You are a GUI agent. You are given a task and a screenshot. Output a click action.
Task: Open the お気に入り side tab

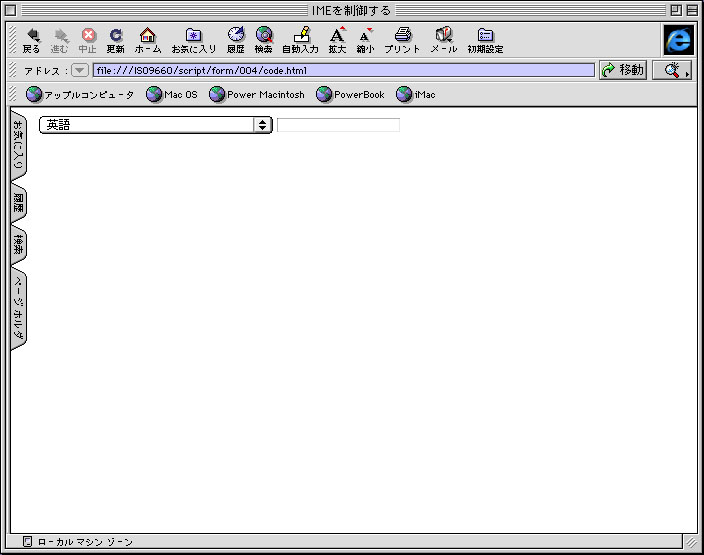pyautogui.click(x=18, y=145)
